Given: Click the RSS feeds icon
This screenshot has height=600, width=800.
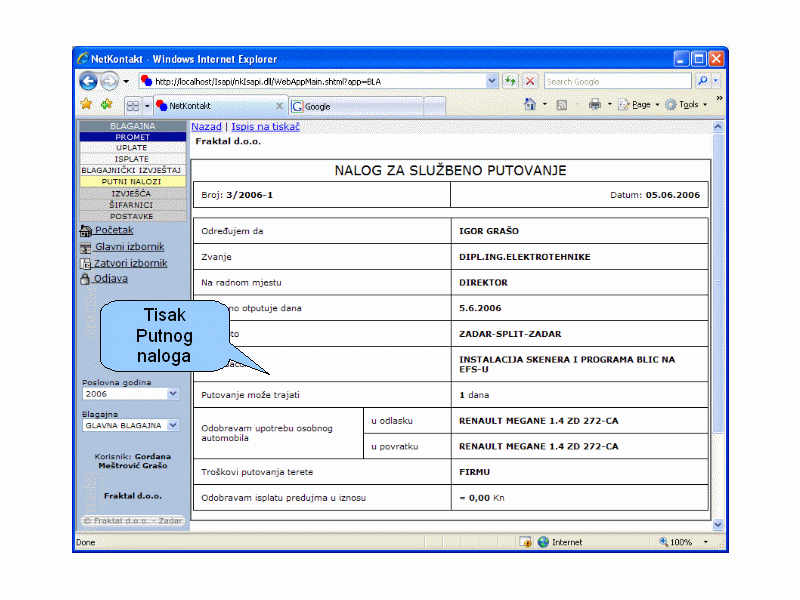Looking at the screenshot, I should (x=562, y=105).
